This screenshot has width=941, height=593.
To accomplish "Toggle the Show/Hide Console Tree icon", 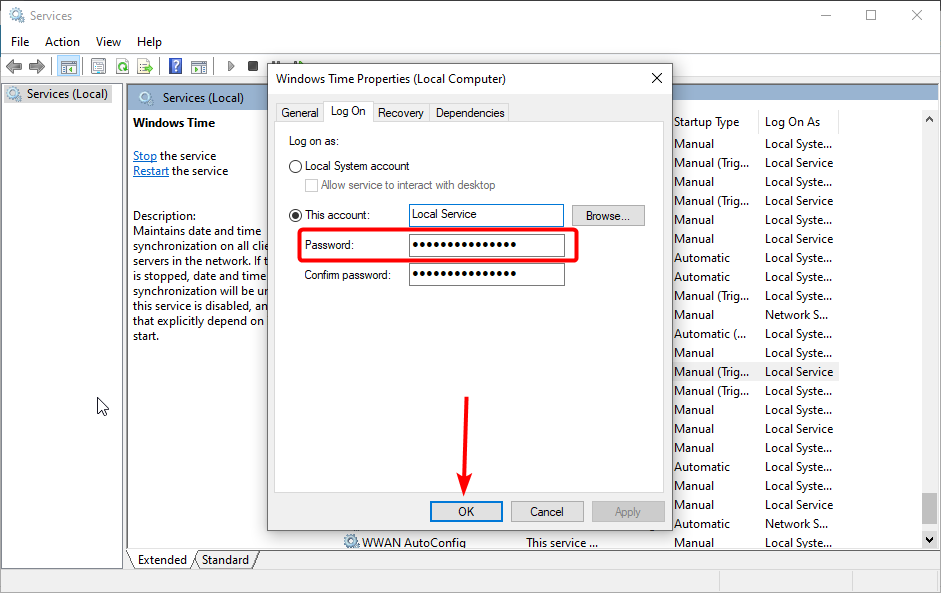I will click(68, 66).
